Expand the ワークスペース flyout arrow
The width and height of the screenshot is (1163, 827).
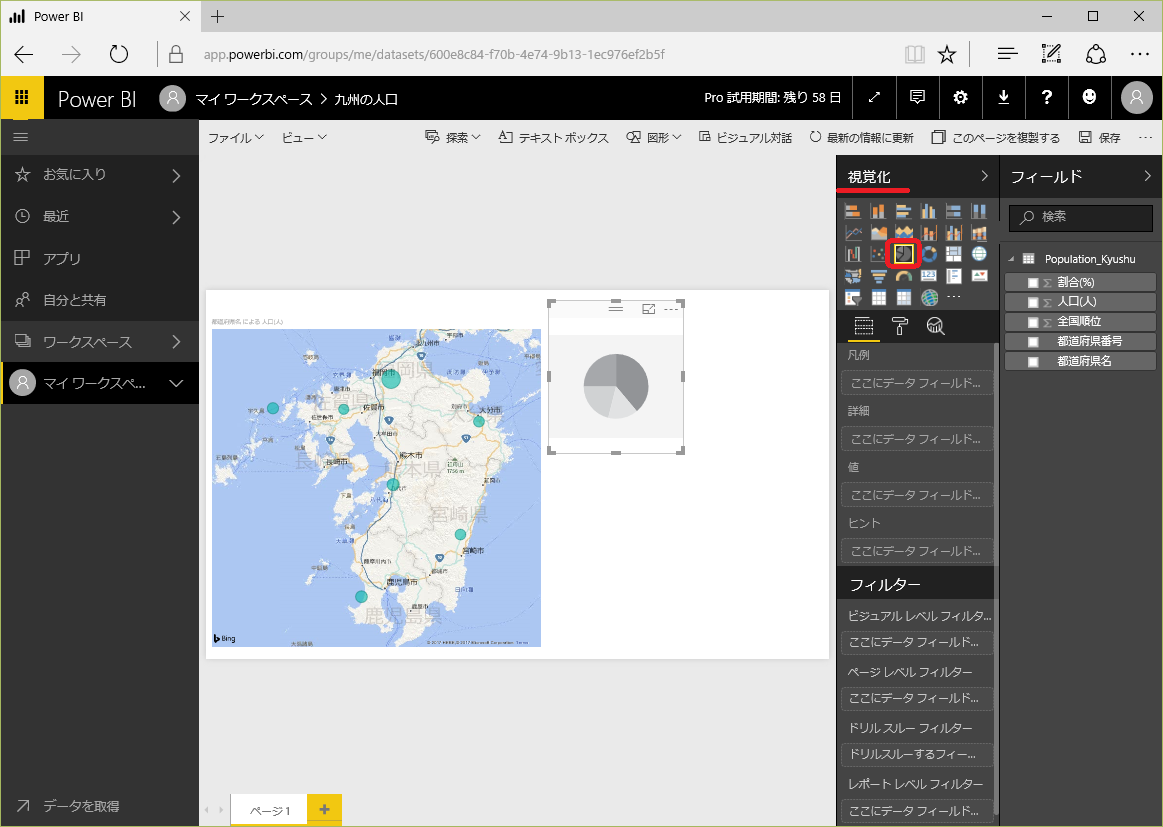click(177, 342)
